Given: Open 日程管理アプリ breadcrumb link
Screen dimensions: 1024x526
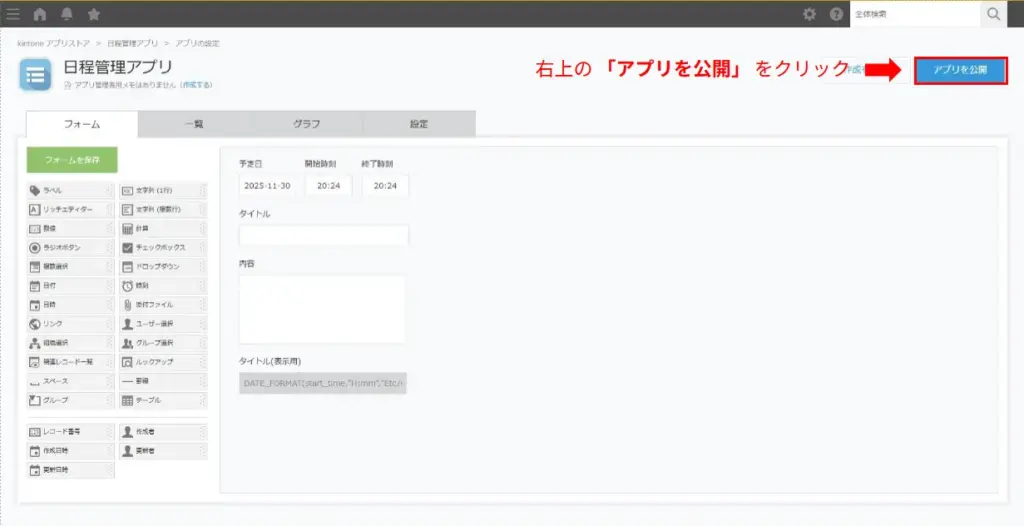Looking at the screenshot, I should tap(133, 43).
